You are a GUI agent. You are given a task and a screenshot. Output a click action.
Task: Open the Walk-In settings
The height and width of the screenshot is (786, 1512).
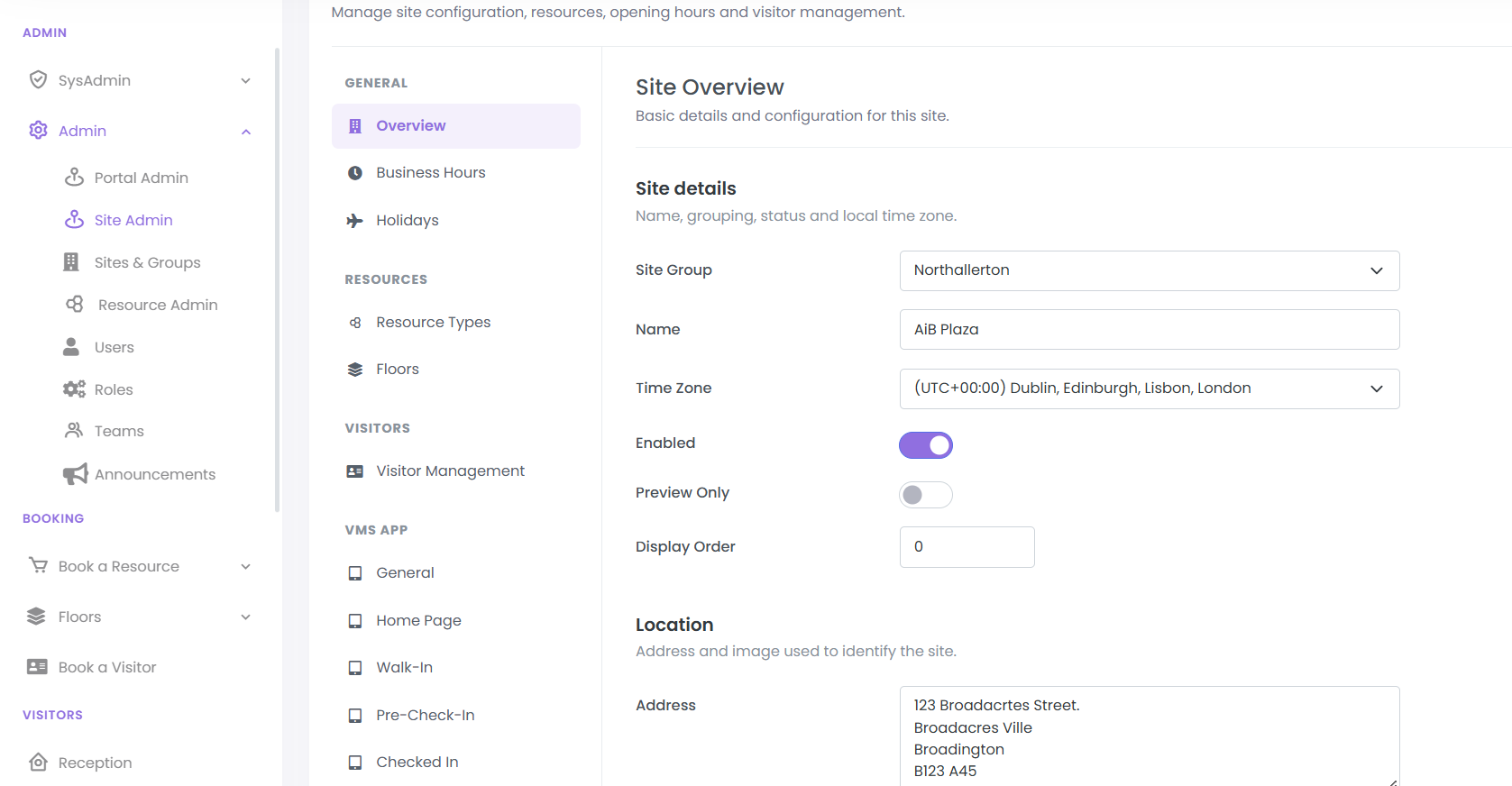(x=456, y=668)
